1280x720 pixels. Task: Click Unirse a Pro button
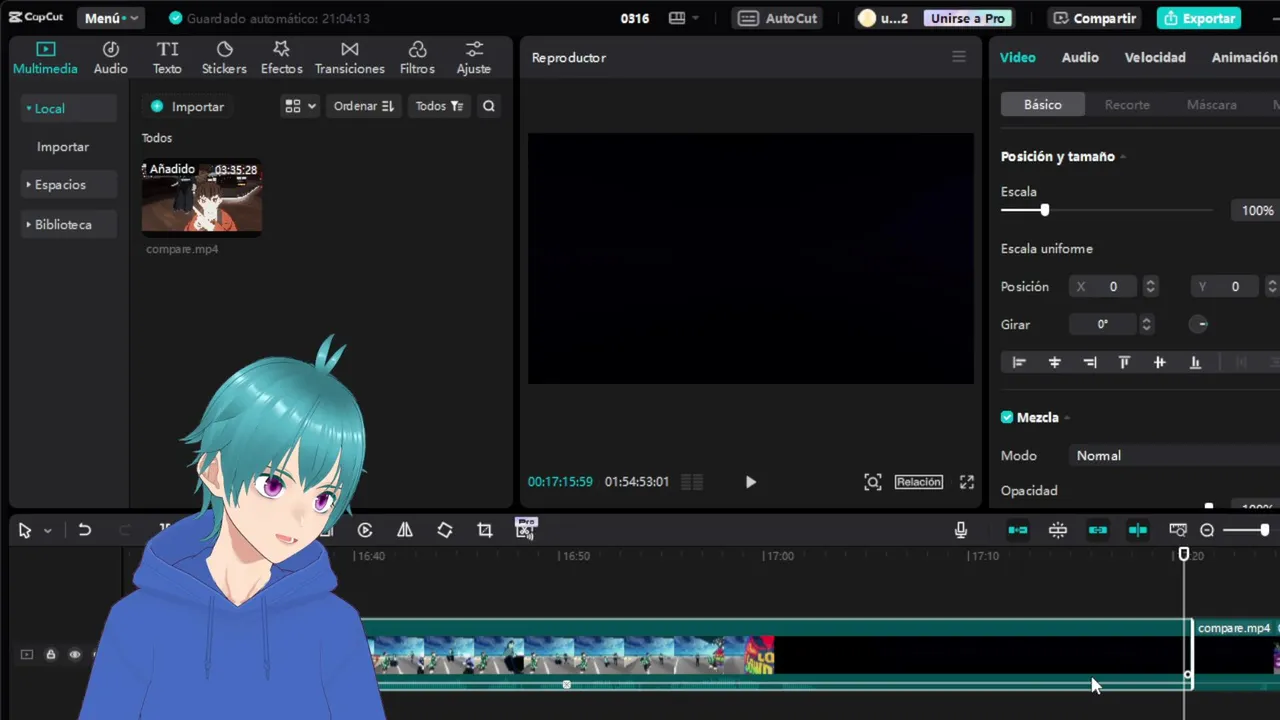coord(968,18)
